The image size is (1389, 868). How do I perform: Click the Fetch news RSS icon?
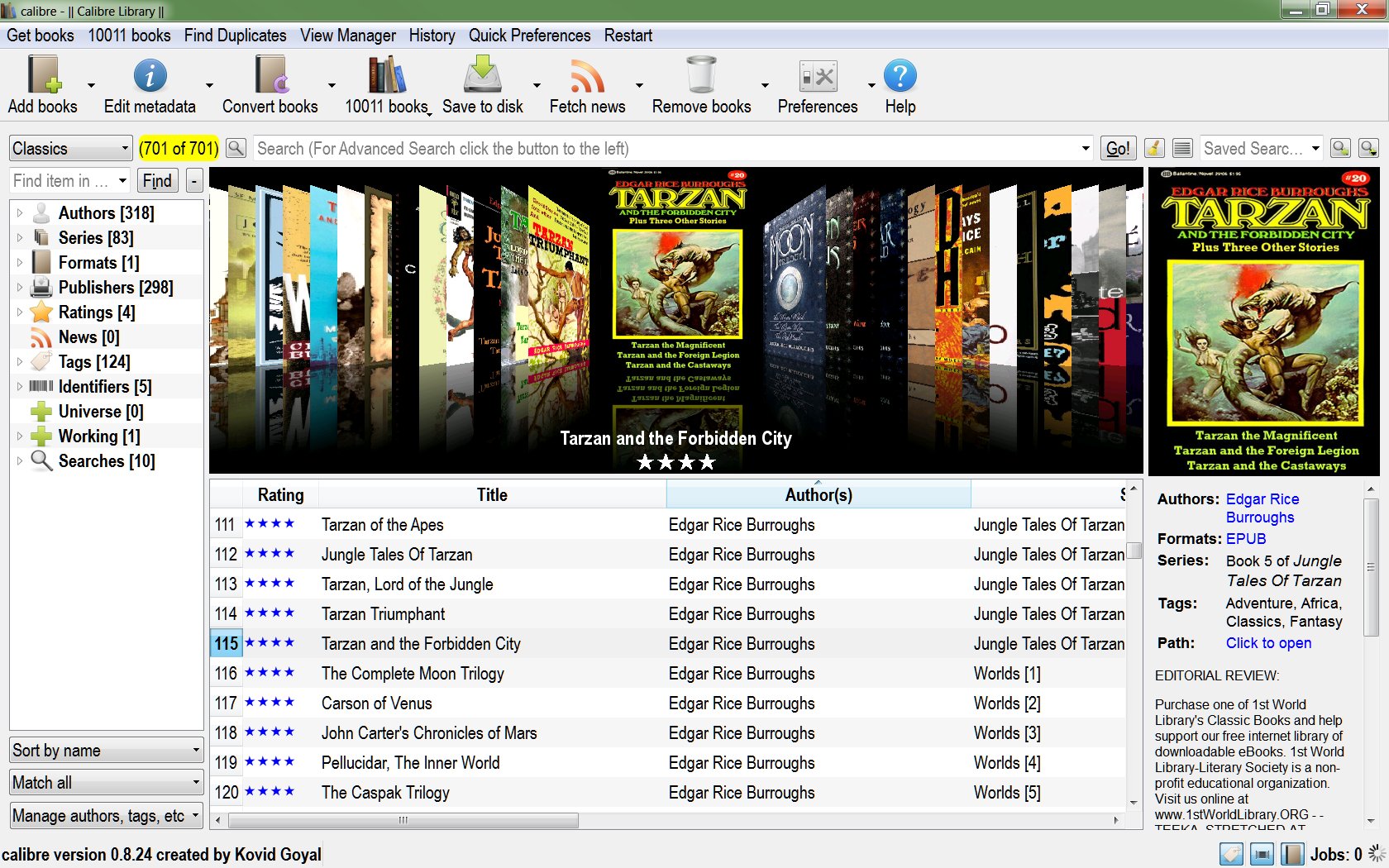587,76
